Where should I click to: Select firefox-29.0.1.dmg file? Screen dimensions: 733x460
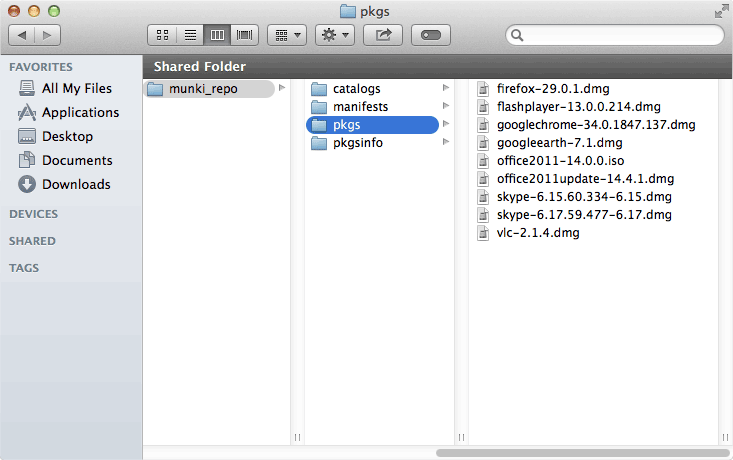click(552, 88)
